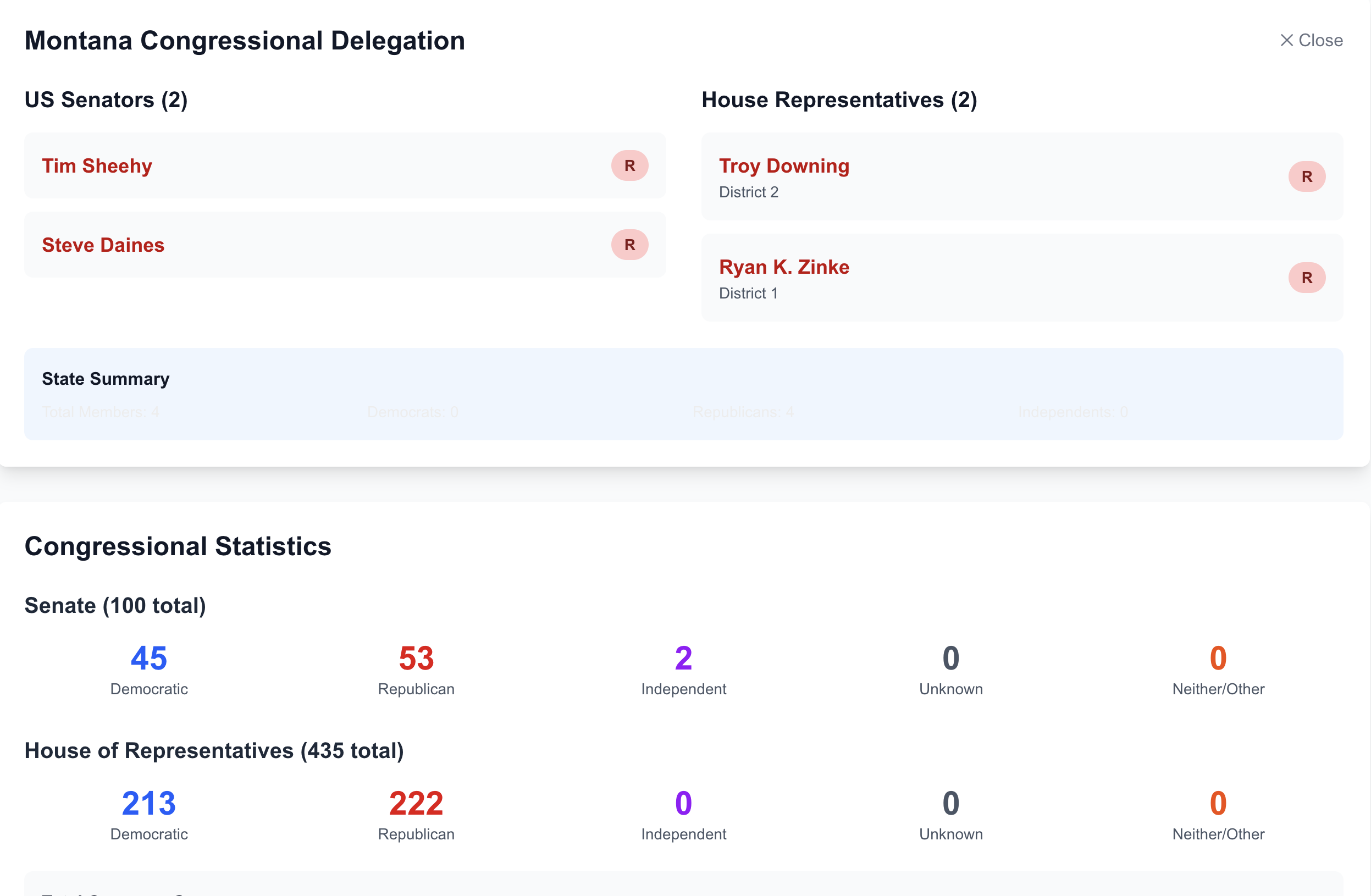The width and height of the screenshot is (1371, 896).
Task: Click the House Democratic count 213
Action: coord(148,803)
